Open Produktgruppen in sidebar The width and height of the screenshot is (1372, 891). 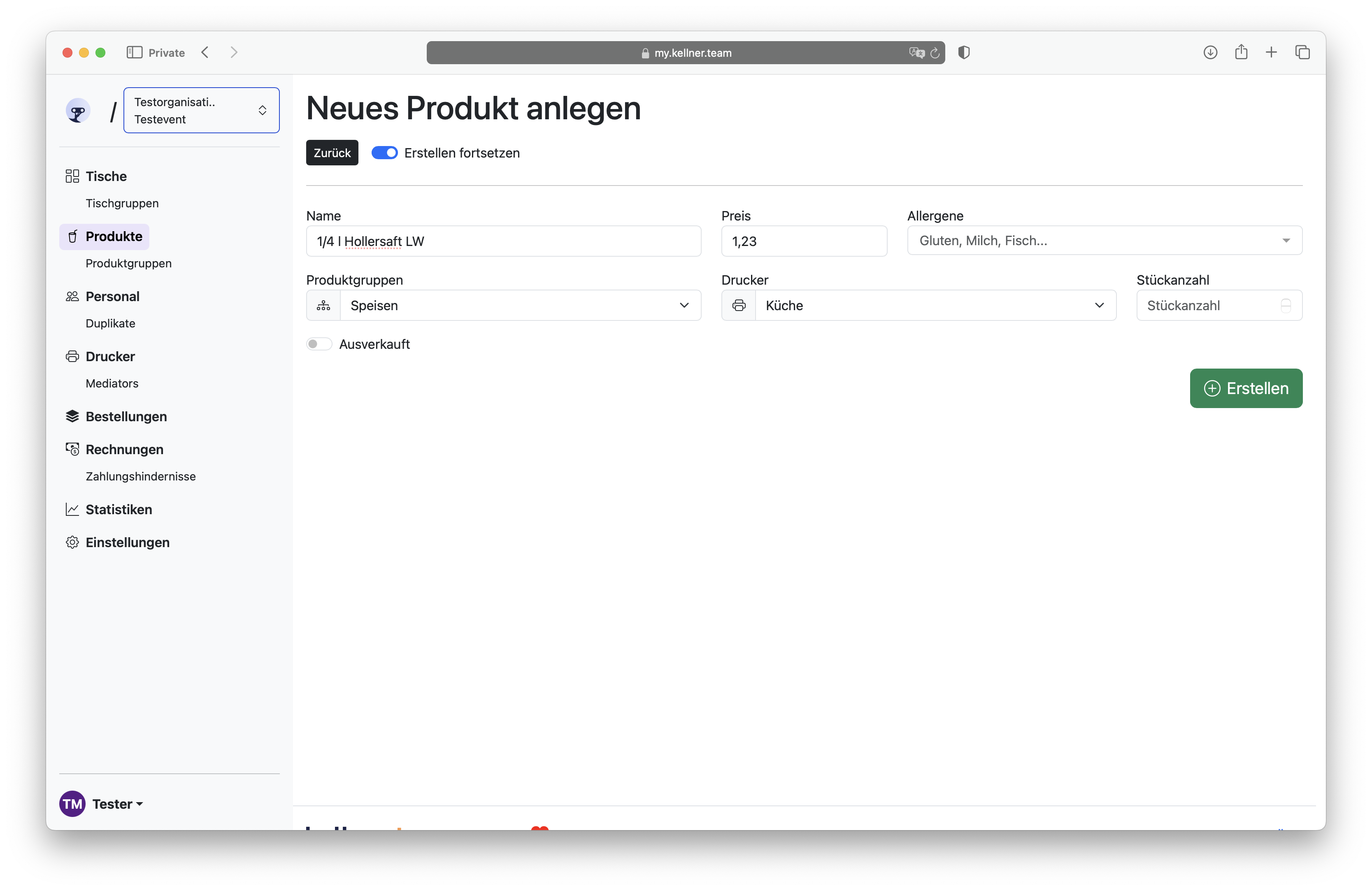pos(128,263)
